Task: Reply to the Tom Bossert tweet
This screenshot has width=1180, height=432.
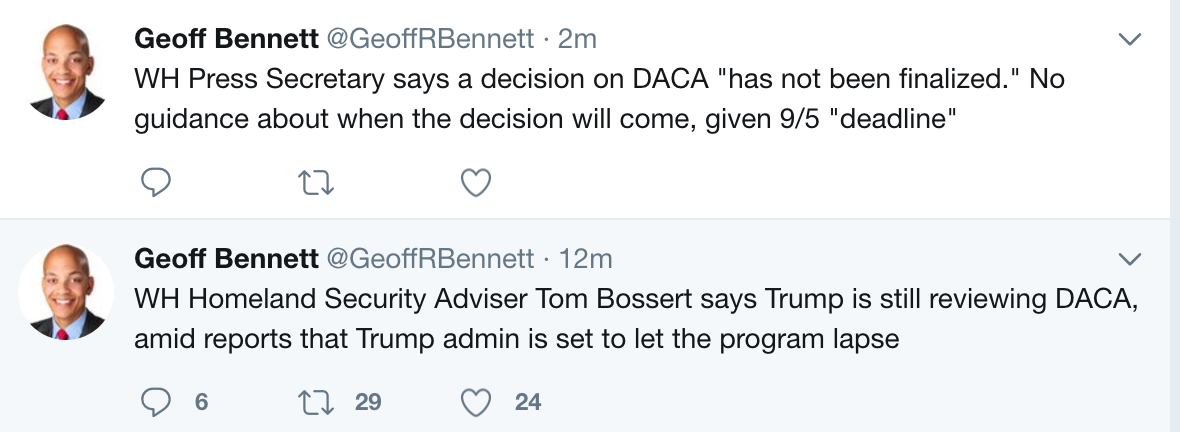Action: (156, 402)
